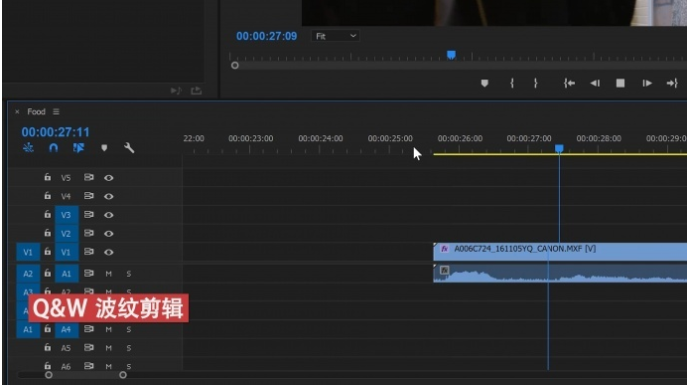Screen dimensions: 690x386
Task: Toggle insert sequences as nests icon
Action: click(28, 148)
